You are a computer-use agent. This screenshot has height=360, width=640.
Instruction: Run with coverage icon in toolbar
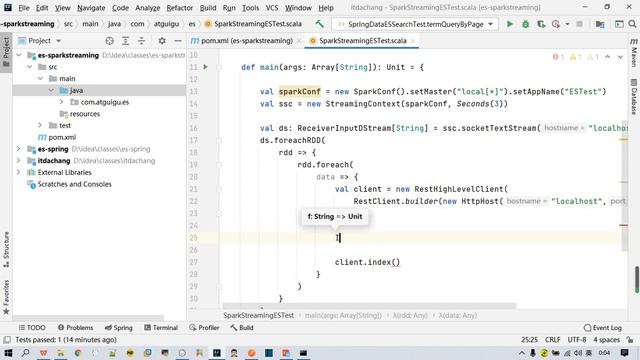click(x=541, y=24)
